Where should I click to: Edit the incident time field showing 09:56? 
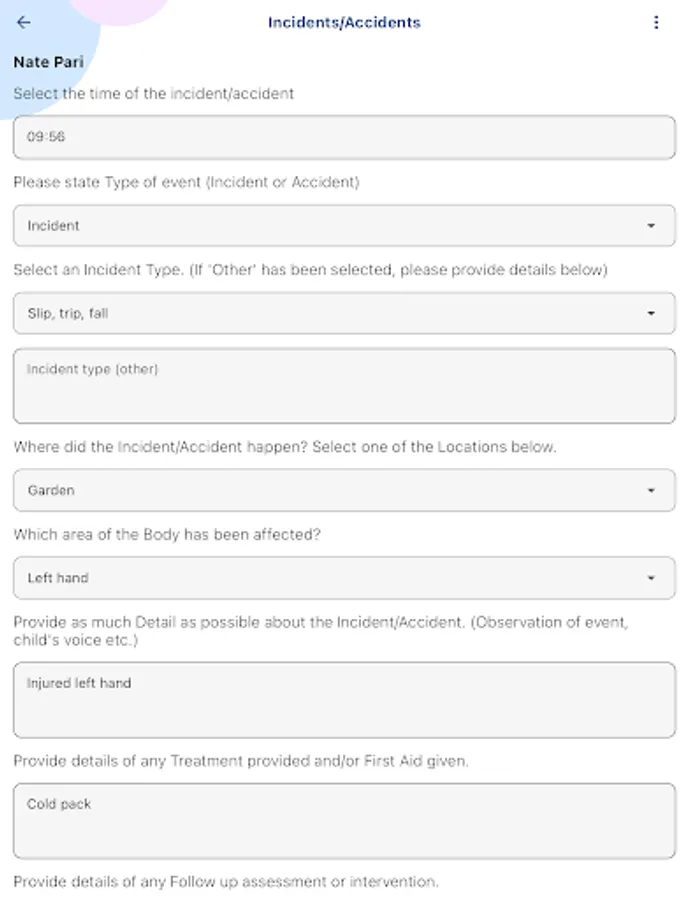pyautogui.click(x=344, y=137)
